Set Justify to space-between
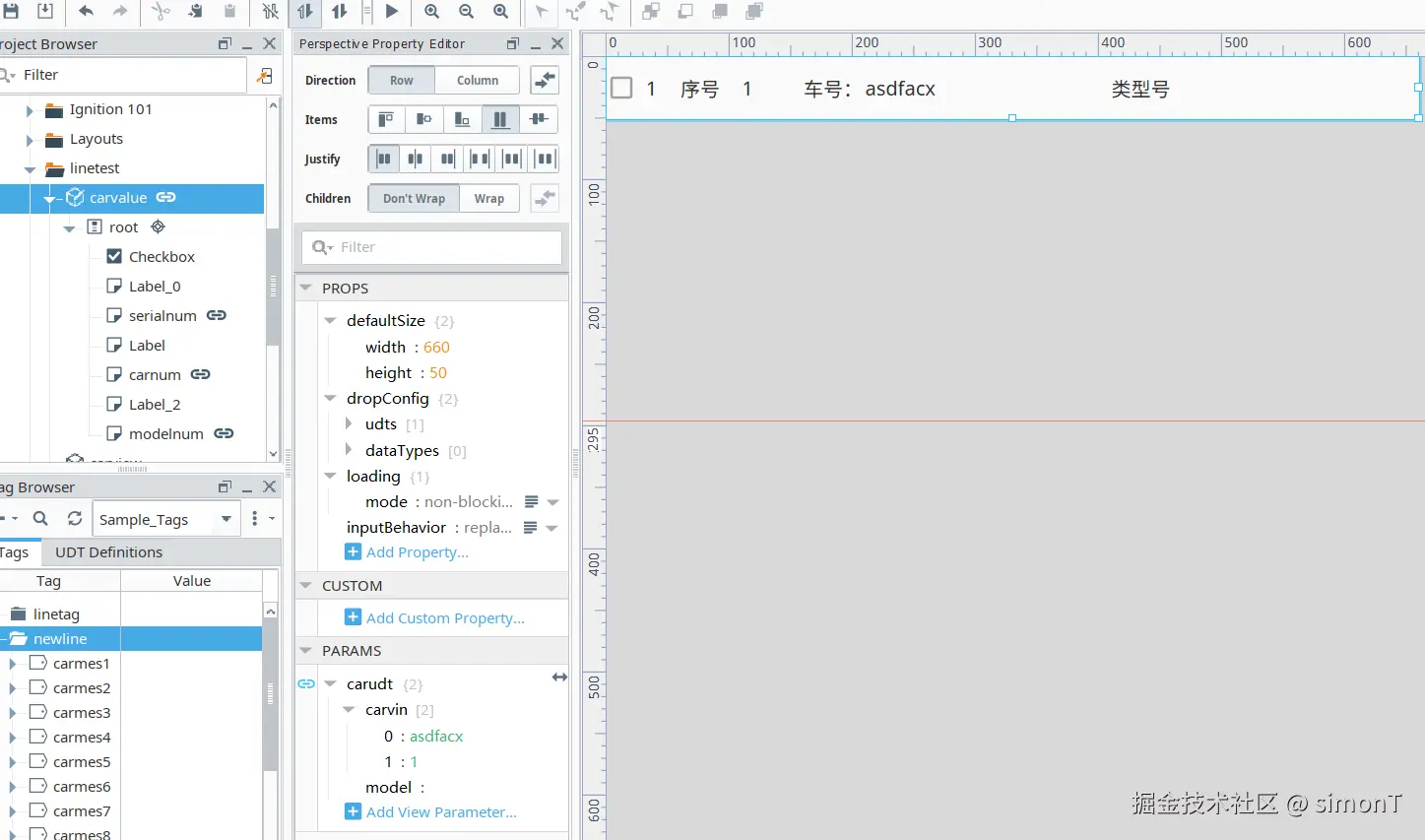The image size is (1425, 840). [480, 159]
